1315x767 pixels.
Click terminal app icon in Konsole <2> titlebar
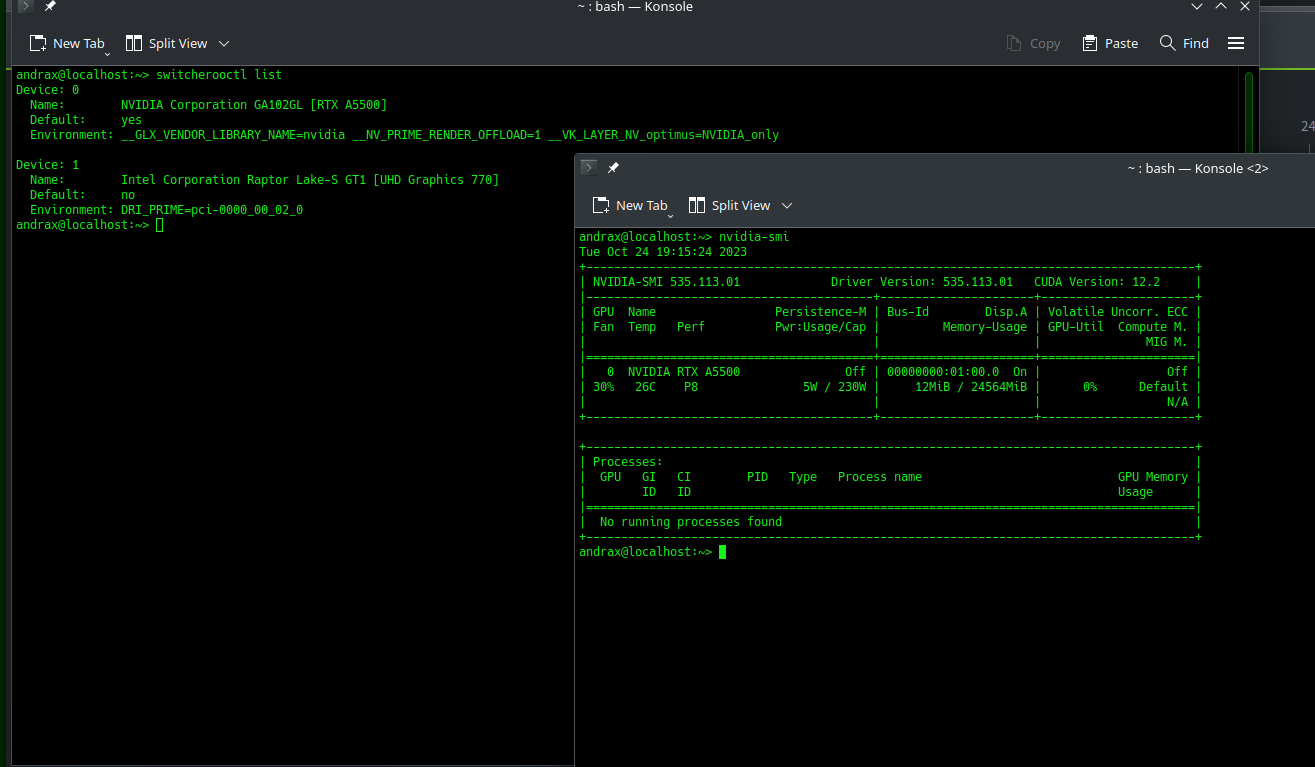point(590,167)
